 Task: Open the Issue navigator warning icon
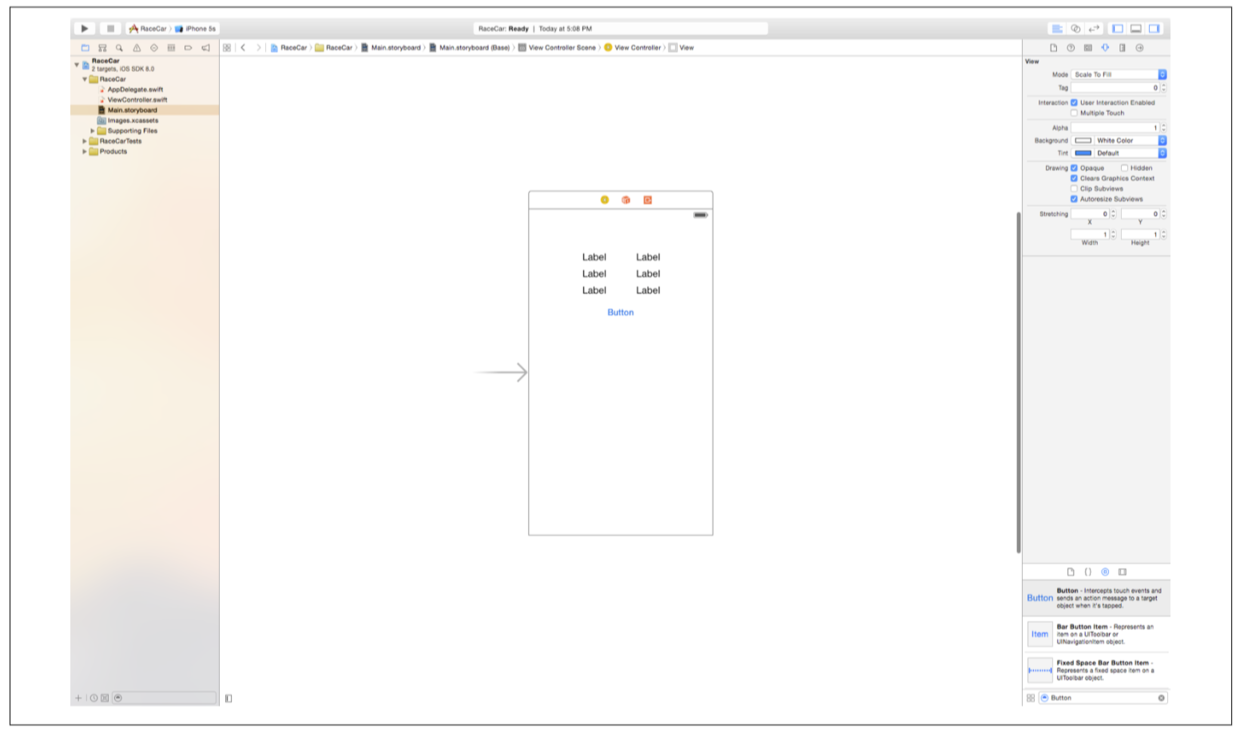pos(136,48)
